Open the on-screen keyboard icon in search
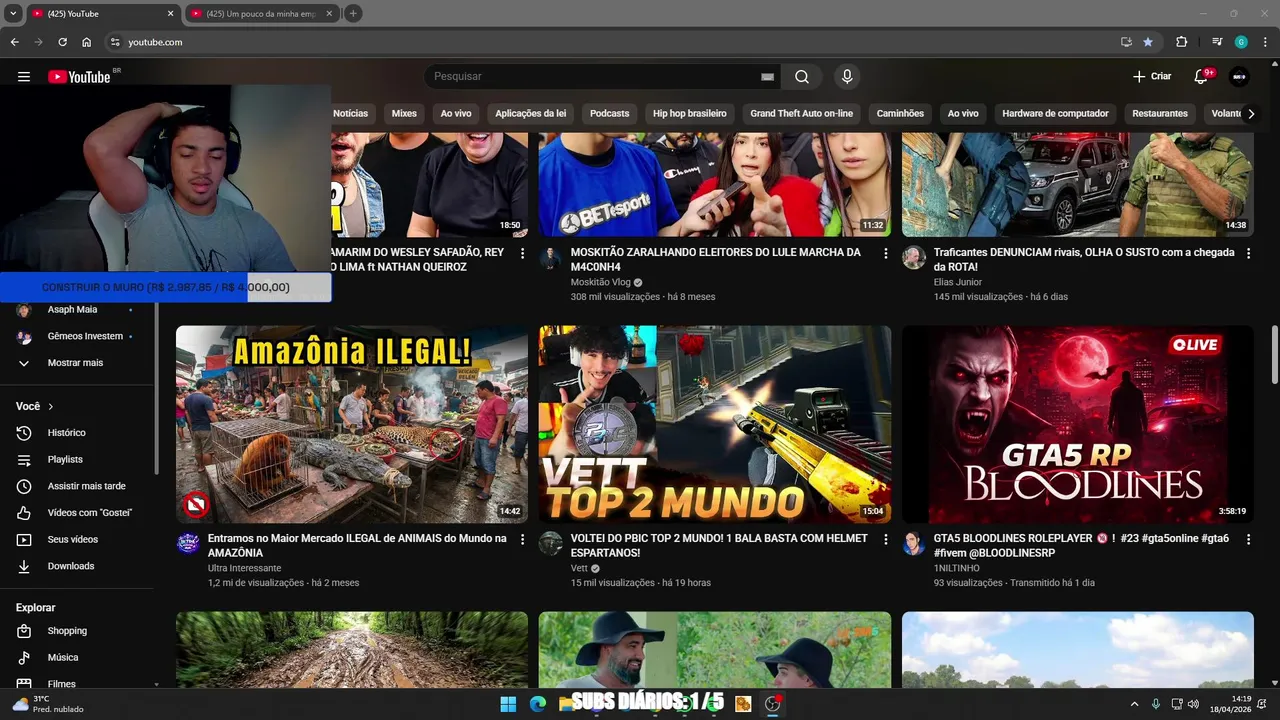The image size is (1280, 720). click(767, 77)
